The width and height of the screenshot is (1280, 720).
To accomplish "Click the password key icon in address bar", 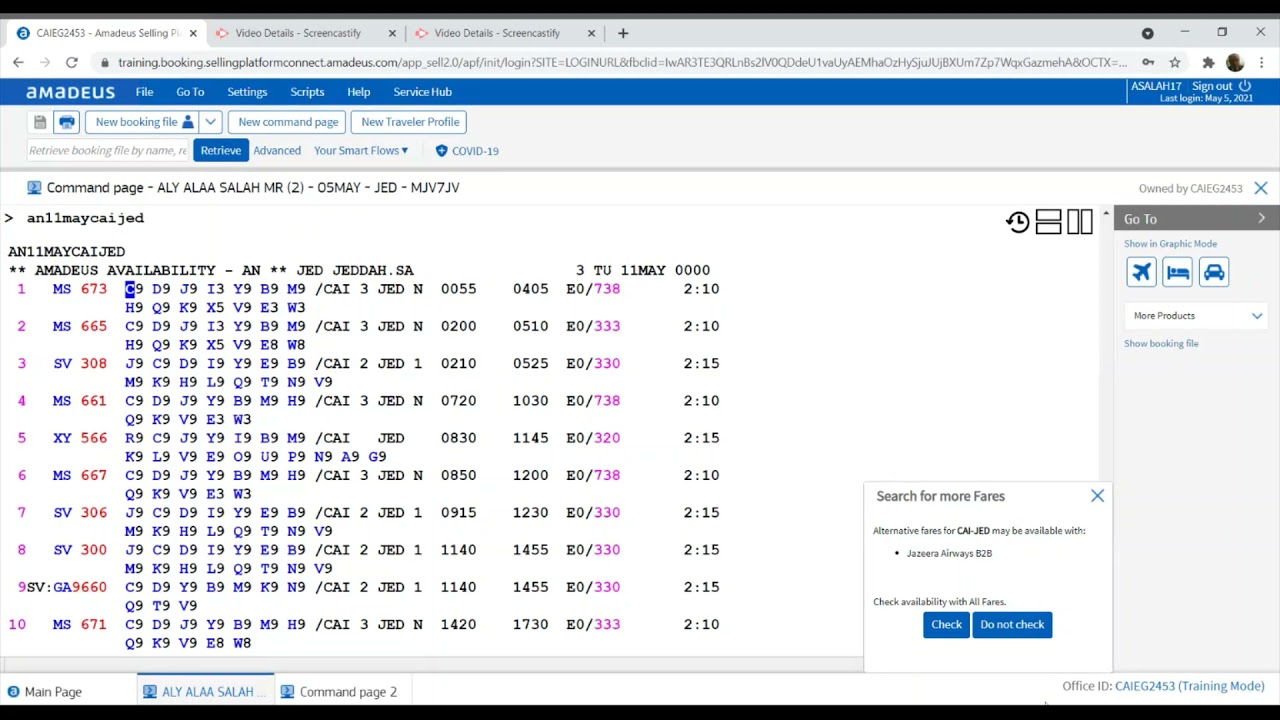I will click(1148, 62).
